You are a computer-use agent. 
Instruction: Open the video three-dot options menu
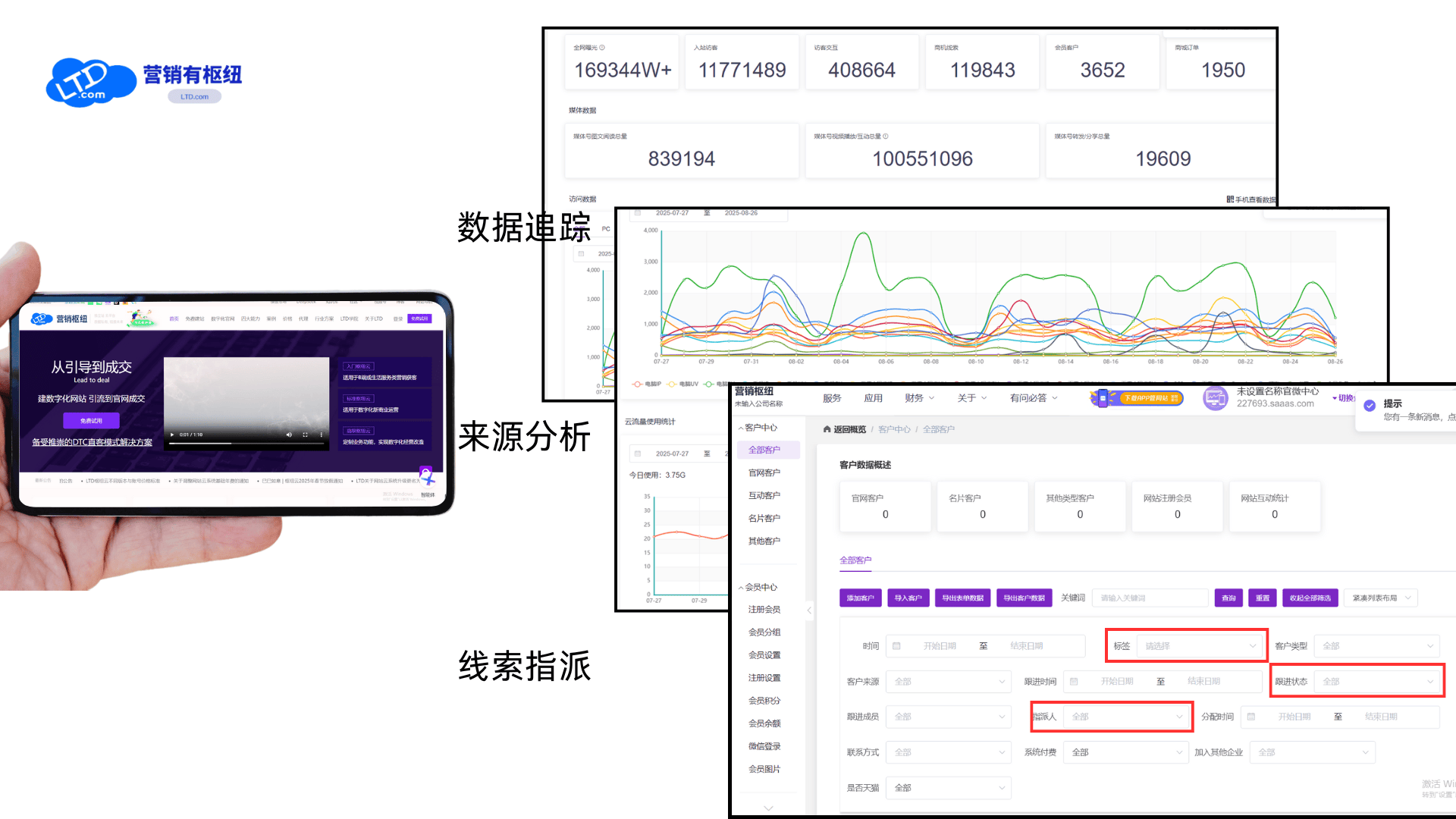click(x=321, y=435)
